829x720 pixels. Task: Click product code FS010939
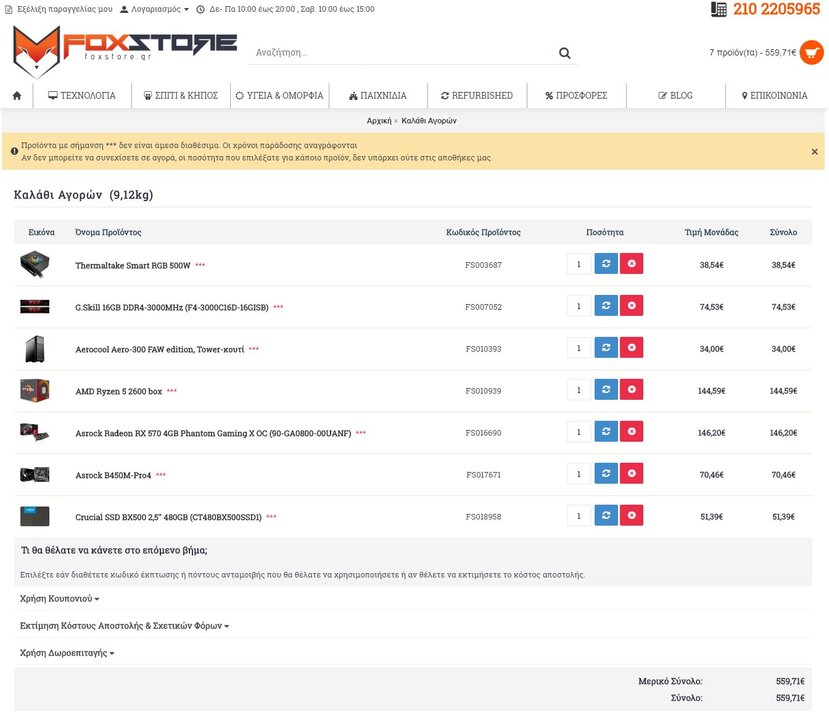pos(483,391)
